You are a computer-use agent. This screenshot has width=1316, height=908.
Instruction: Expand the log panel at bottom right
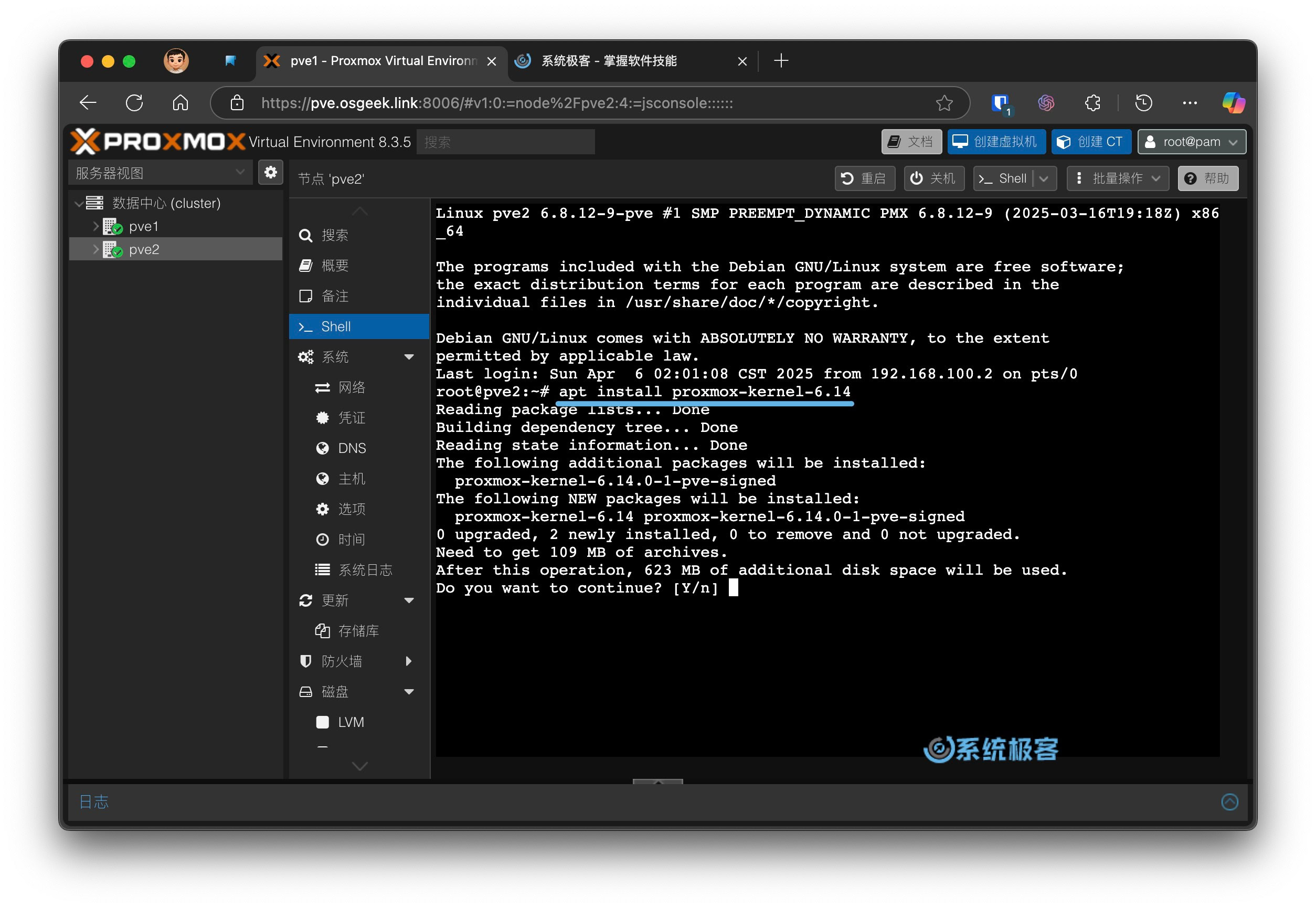pos(1229,801)
